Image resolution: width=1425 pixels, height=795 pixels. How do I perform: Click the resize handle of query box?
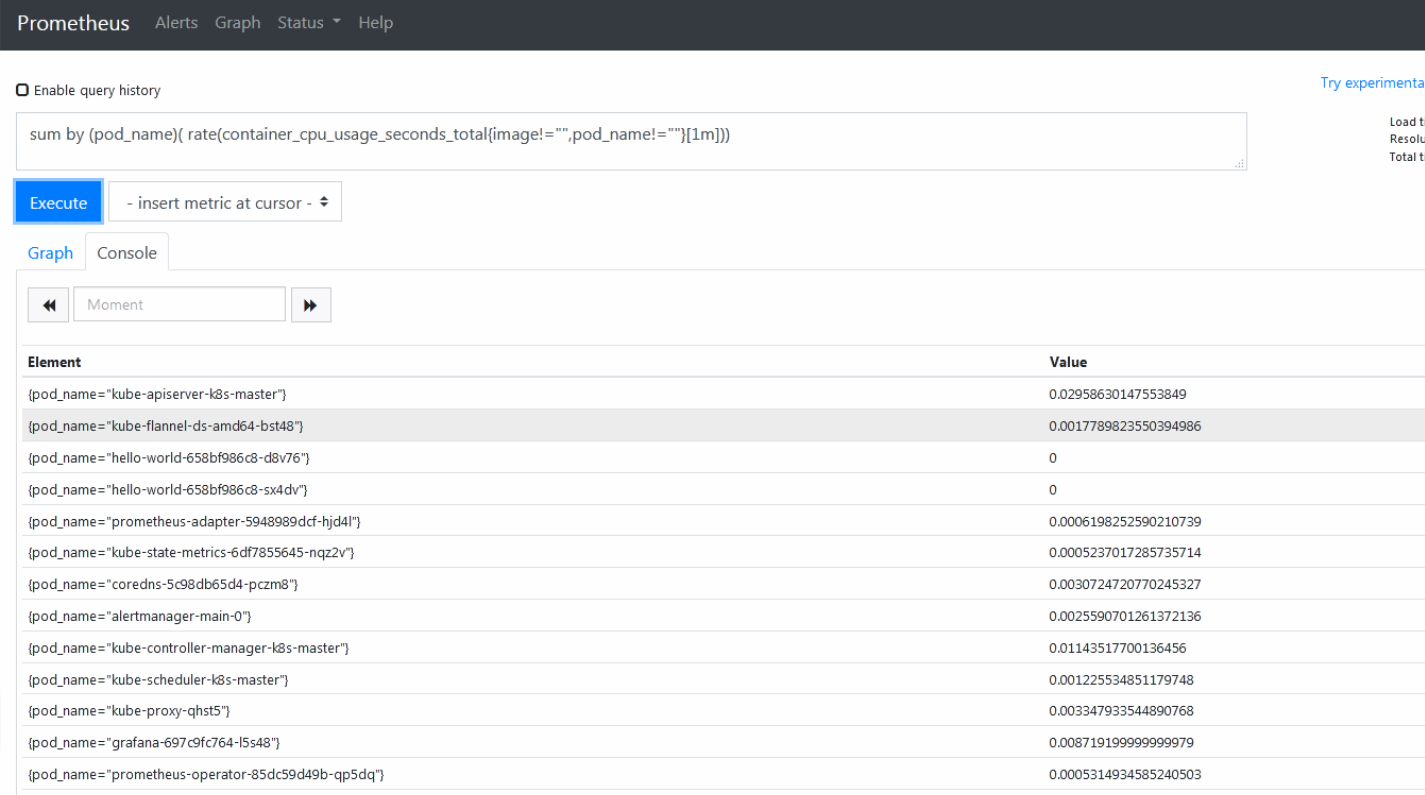coord(1240,163)
